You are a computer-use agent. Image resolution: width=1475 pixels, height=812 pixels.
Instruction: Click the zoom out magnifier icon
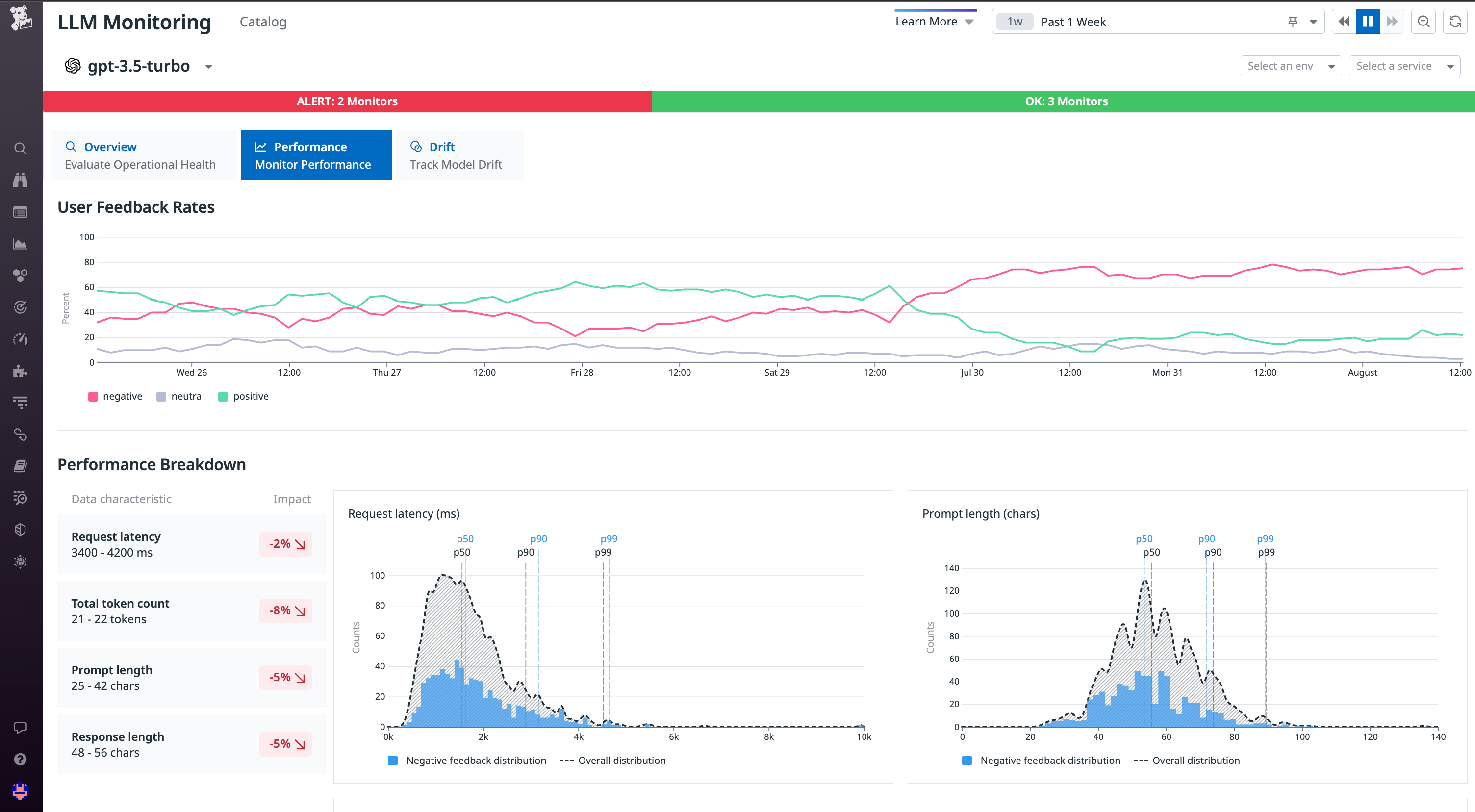click(1424, 22)
